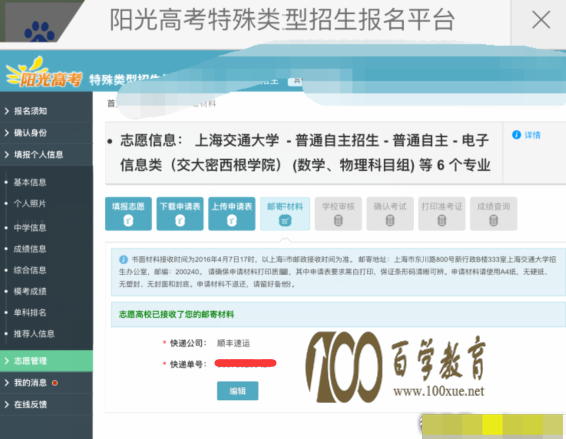Go to the 下载申请表 step
Viewport: 566px width, 439px height.
(180, 214)
